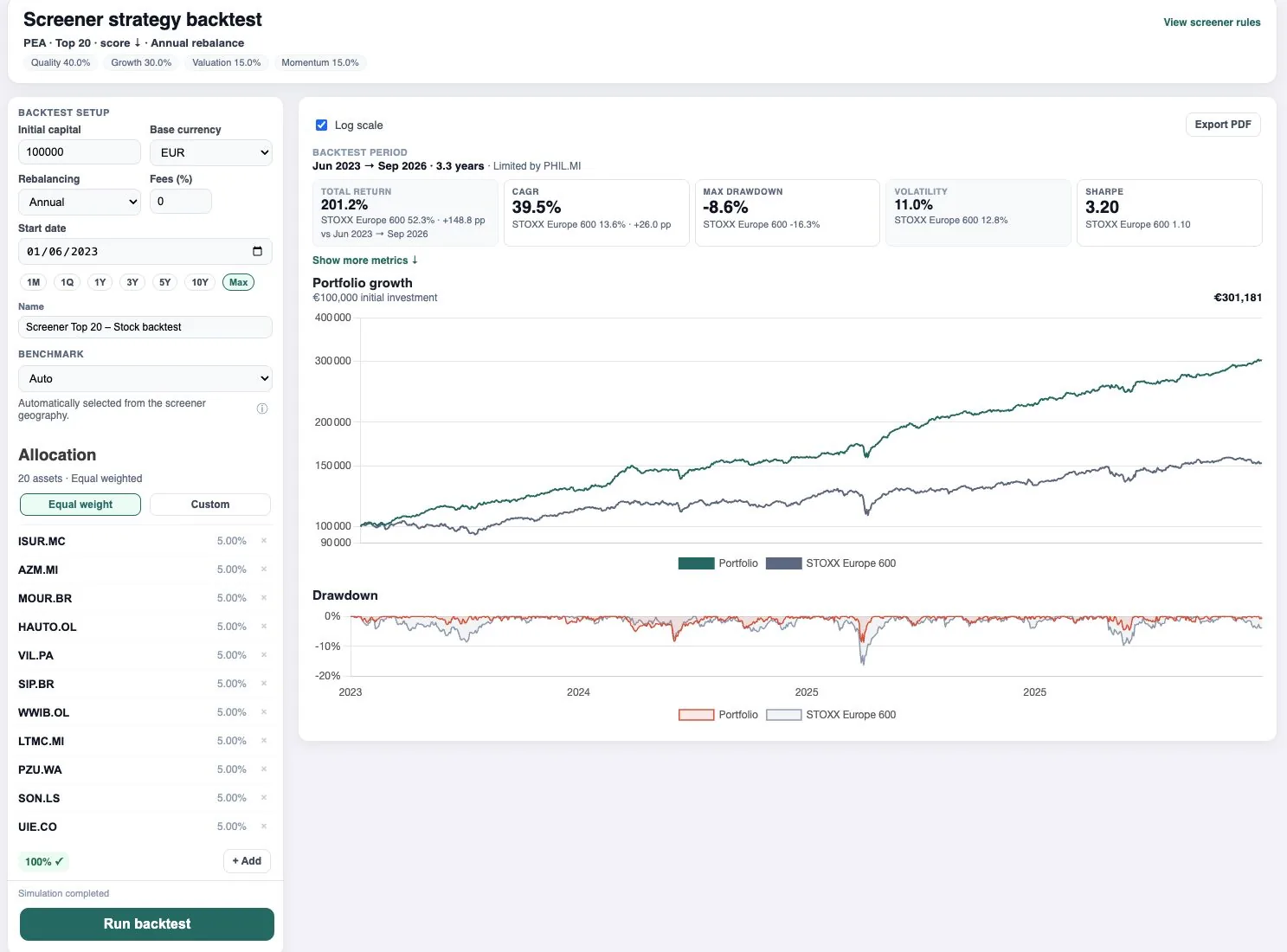
Task: Switch to Custom allocation weights
Action: tap(210, 505)
